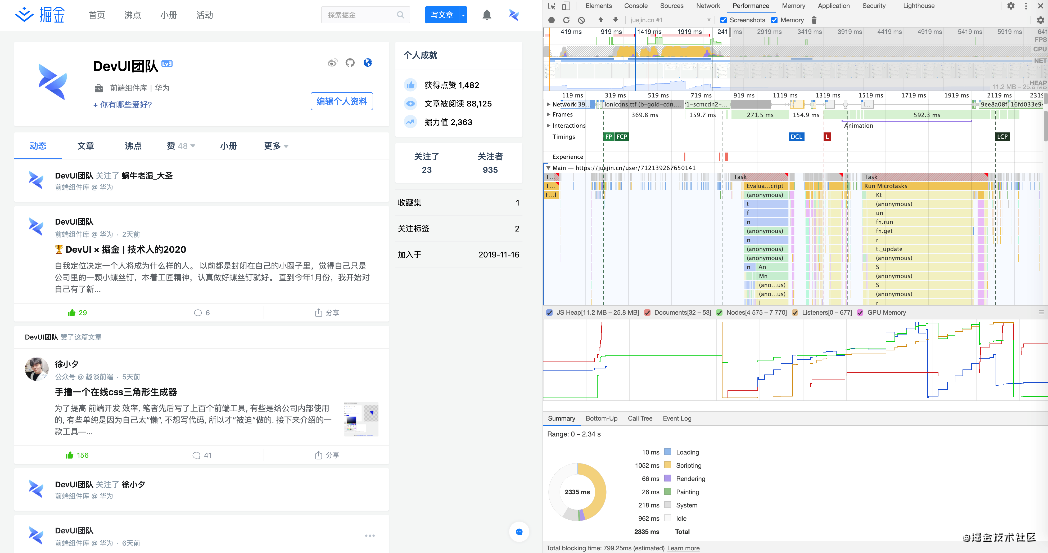1048x553 pixels.
Task: Like the css triangle generator article
Action: pos(77,455)
